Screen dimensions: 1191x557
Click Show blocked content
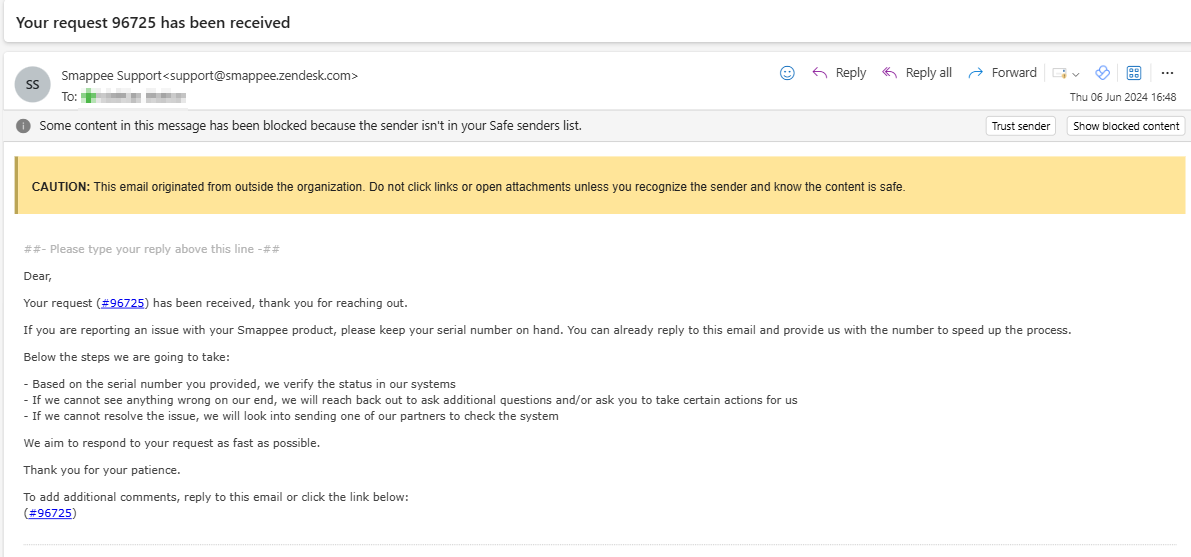(1126, 126)
